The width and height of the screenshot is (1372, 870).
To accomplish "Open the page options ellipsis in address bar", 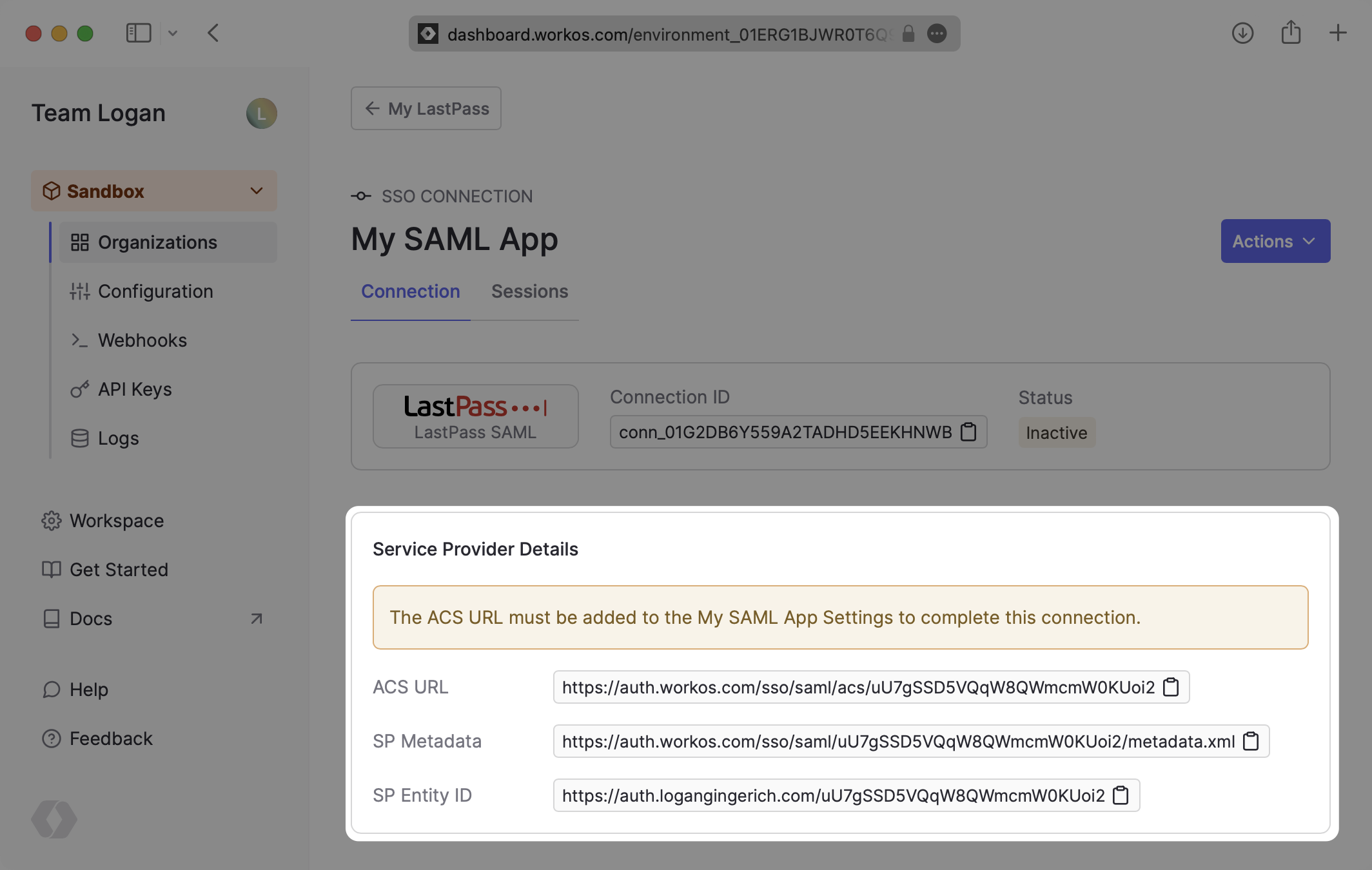I will point(937,34).
